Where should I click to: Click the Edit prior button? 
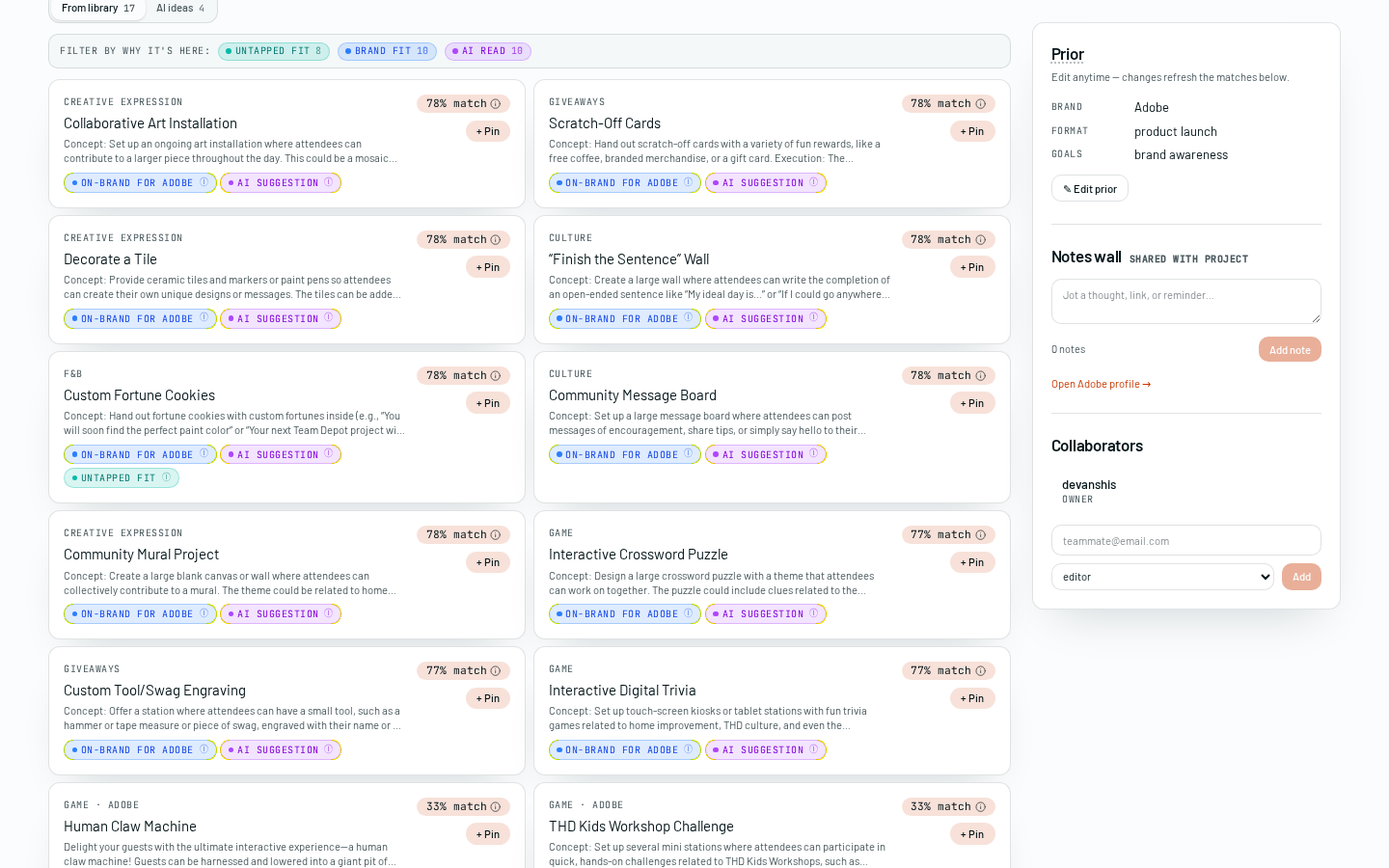coord(1090,189)
